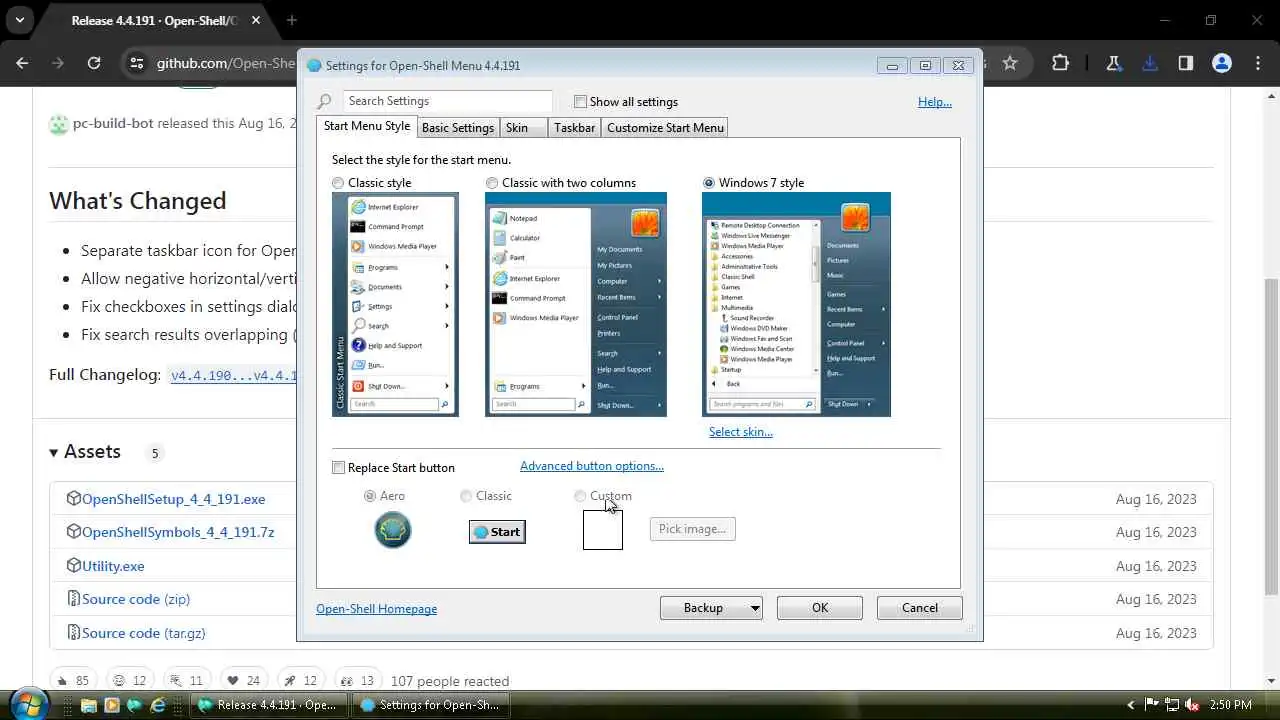Open the browser tab search chevron
The width and height of the screenshot is (1280, 720).
pos(19,20)
